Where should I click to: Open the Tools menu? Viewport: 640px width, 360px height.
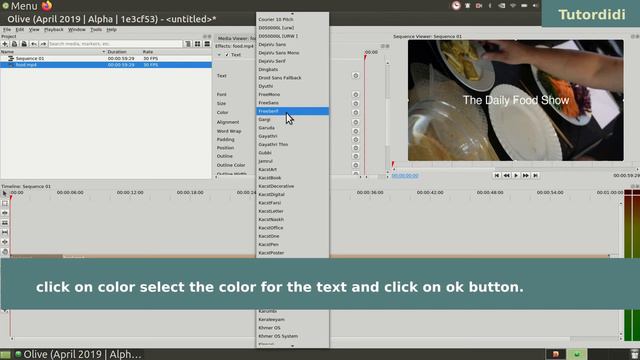(96, 29)
